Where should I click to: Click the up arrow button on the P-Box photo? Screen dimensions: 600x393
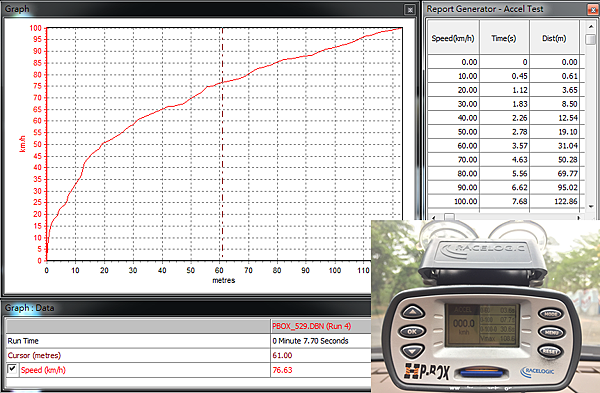412,311
